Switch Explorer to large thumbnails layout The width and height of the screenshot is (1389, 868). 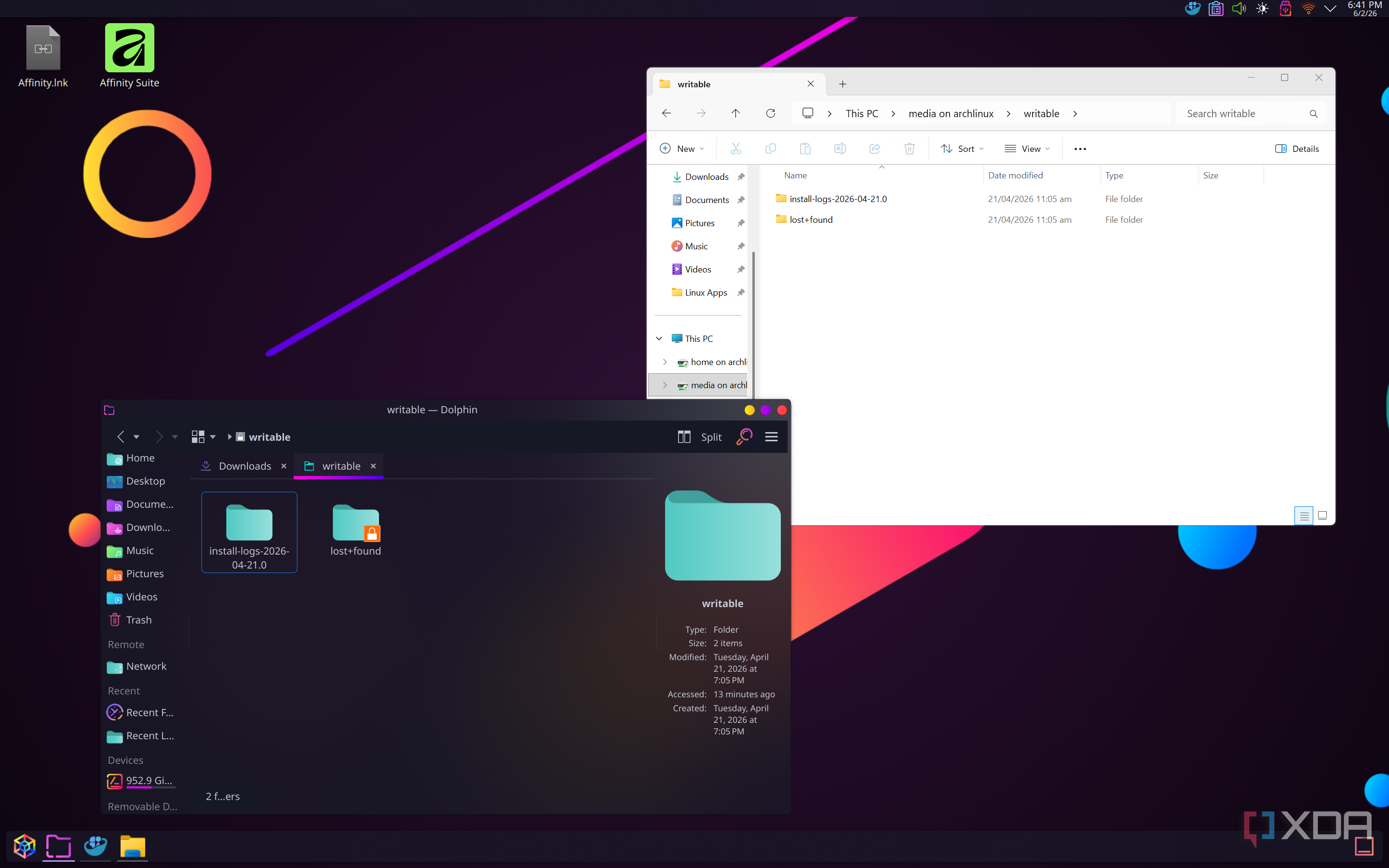tap(1322, 515)
